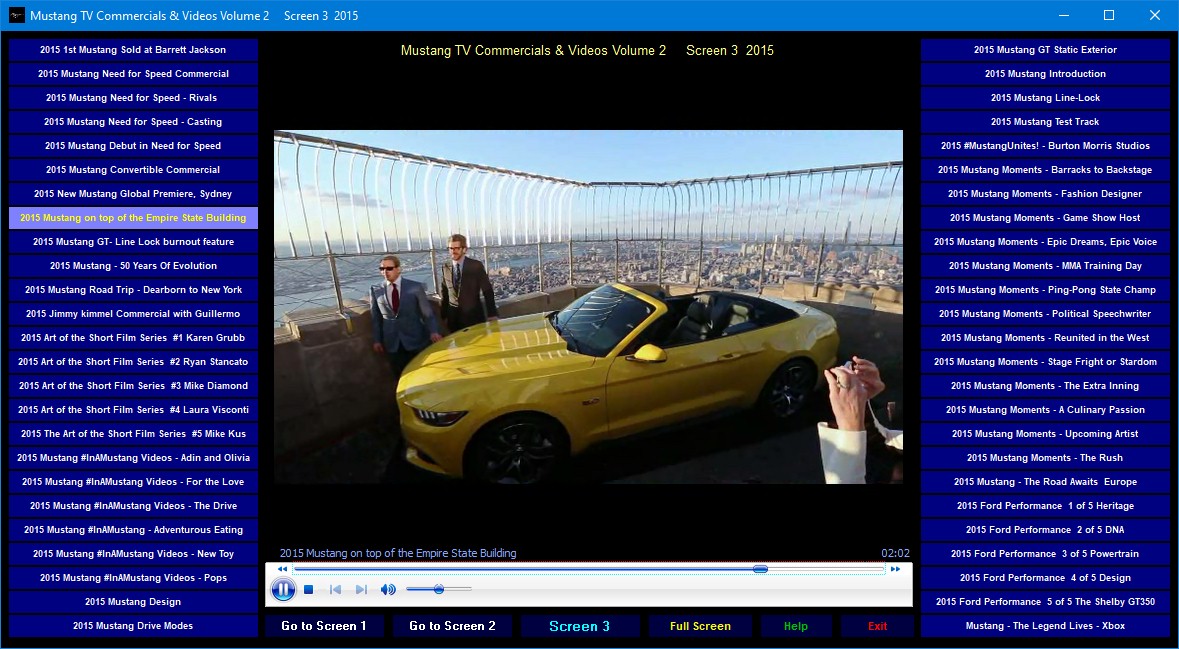
Task: Click the 02:02 elapsed time readout
Action: pyautogui.click(x=896, y=553)
